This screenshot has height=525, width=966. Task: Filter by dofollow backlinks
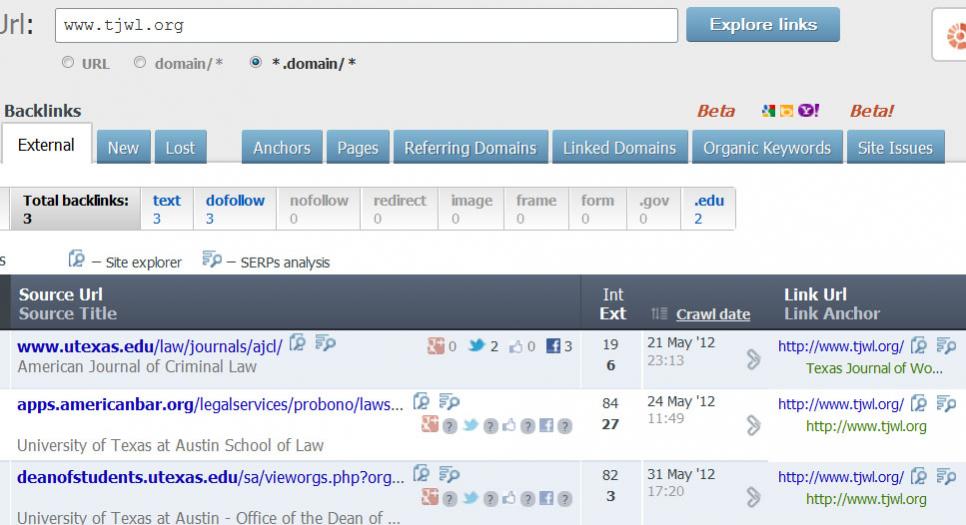pyautogui.click(x=235, y=209)
